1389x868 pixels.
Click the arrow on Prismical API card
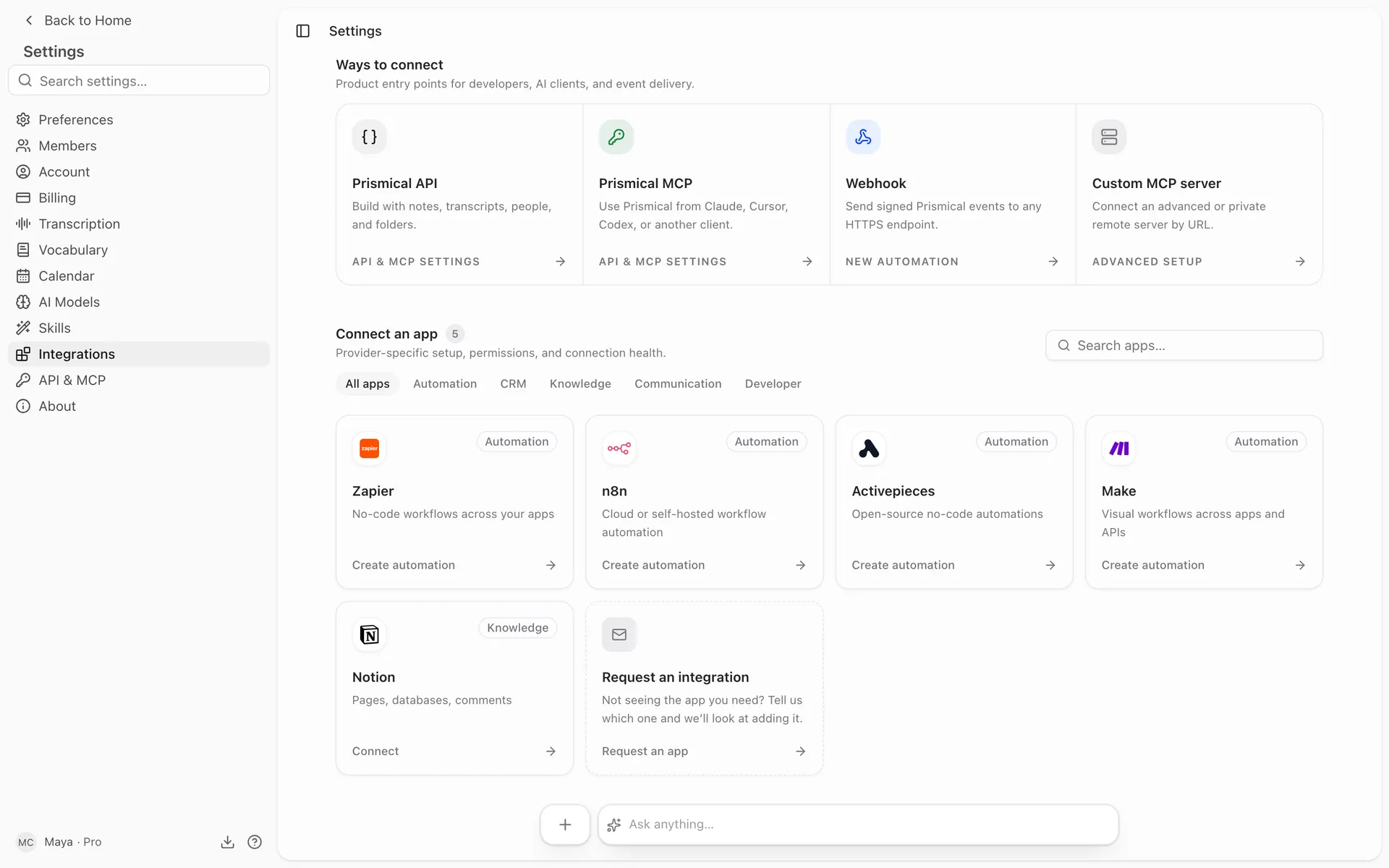click(x=561, y=262)
